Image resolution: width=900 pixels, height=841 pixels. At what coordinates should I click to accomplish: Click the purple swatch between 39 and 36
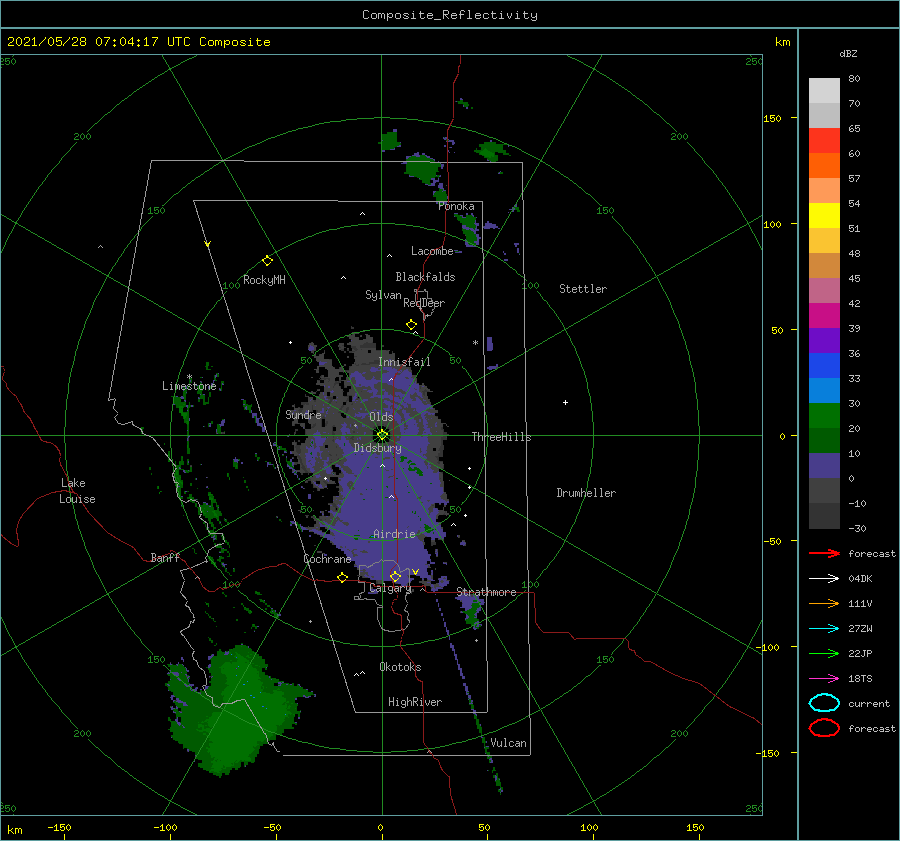point(824,340)
